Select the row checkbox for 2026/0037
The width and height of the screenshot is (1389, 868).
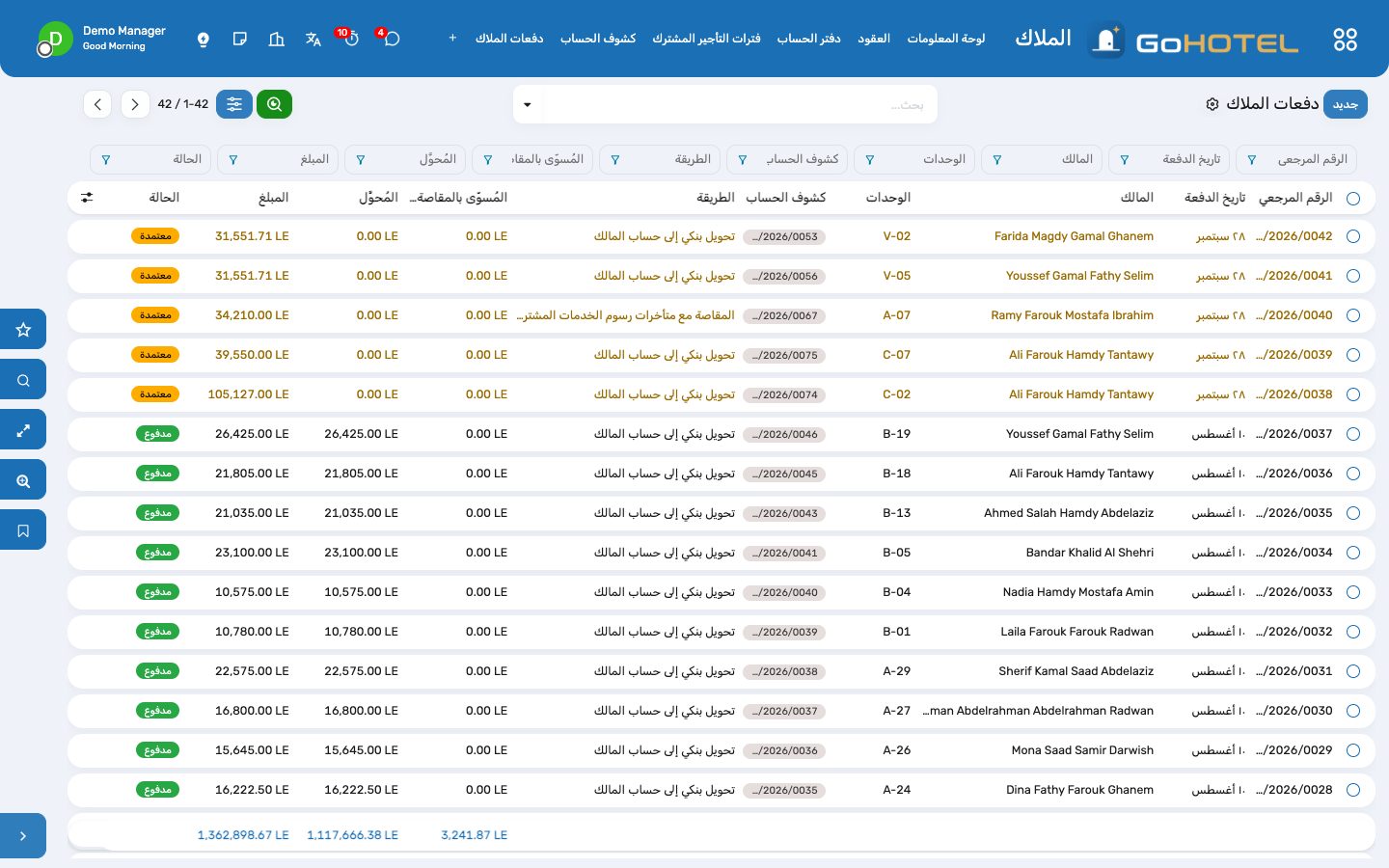click(x=1353, y=434)
